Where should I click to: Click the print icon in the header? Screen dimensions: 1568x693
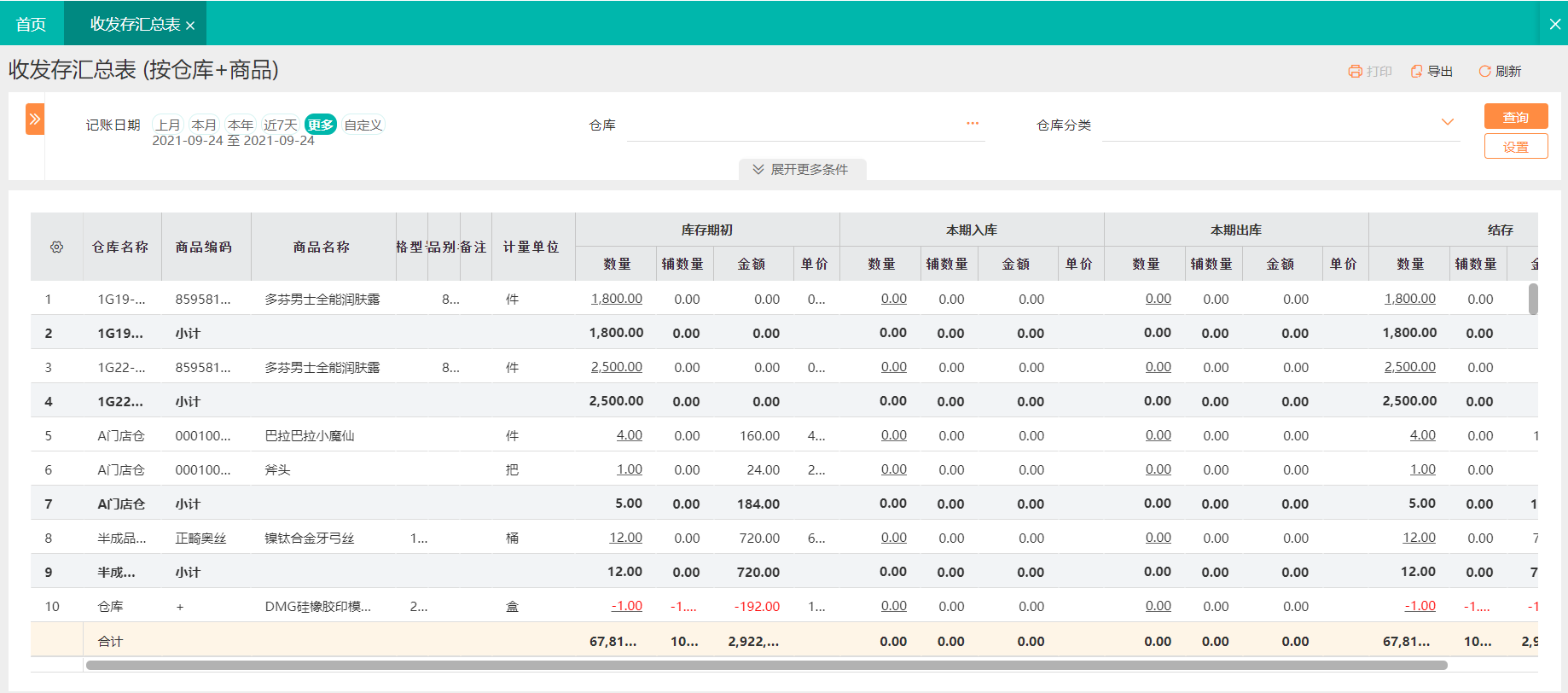point(1355,72)
